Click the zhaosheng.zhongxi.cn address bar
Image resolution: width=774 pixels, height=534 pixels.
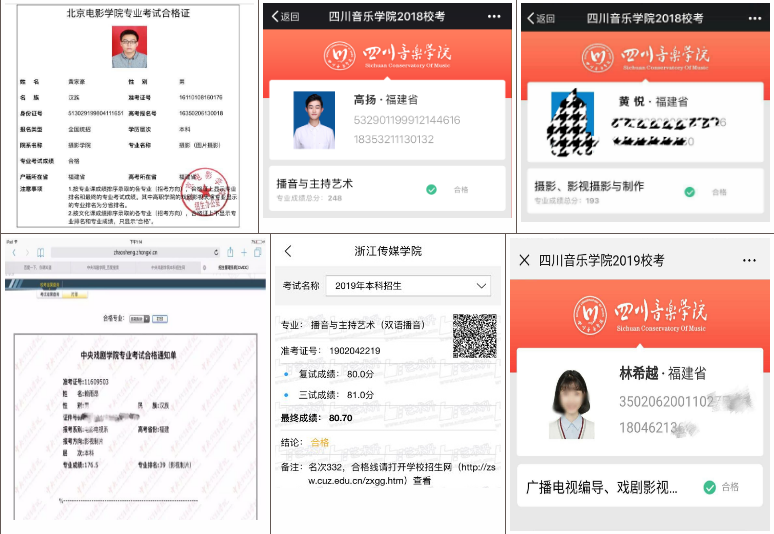coord(135,252)
